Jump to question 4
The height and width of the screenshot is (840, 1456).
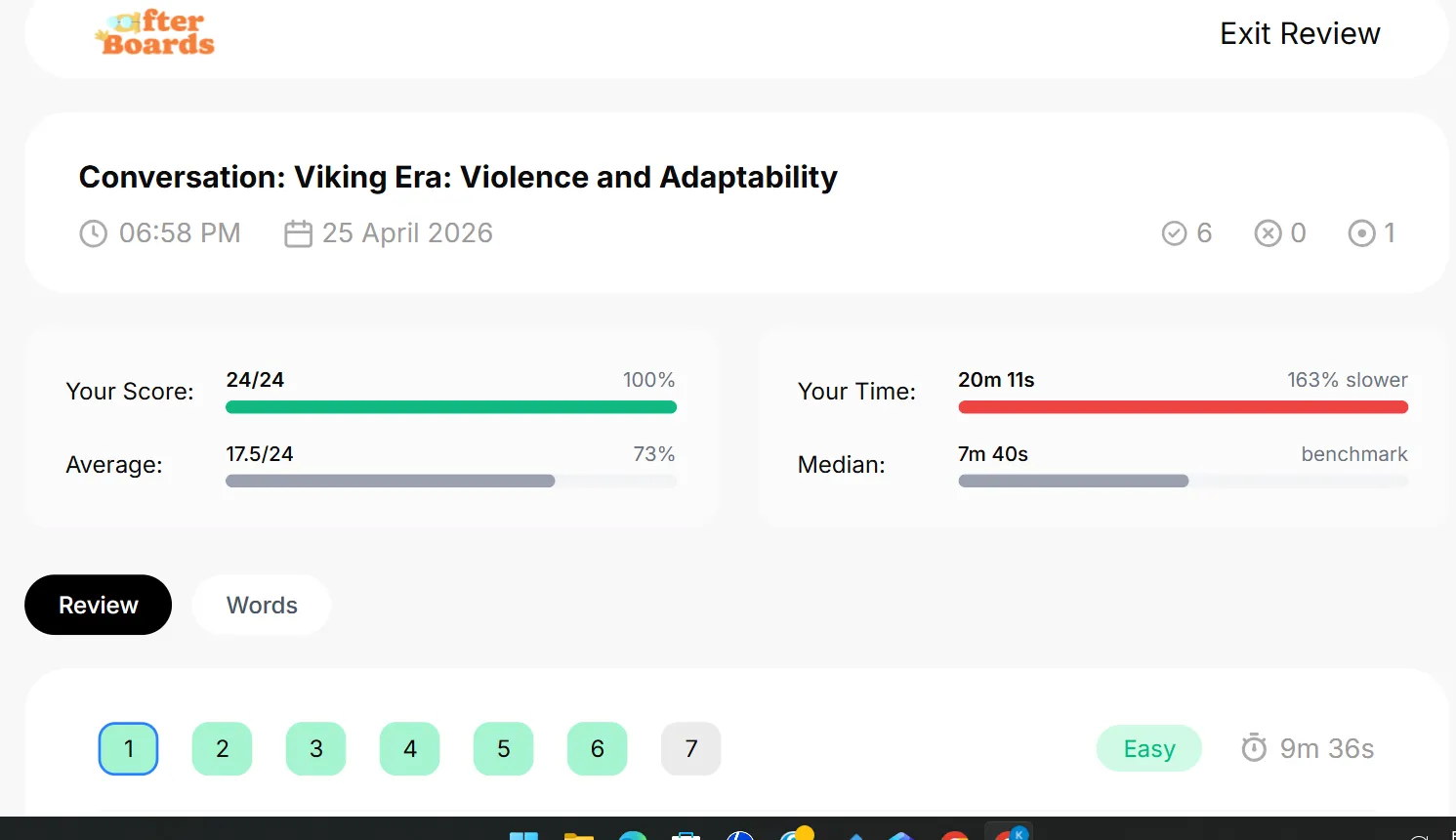pyautogui.click(x=410, y=749)
